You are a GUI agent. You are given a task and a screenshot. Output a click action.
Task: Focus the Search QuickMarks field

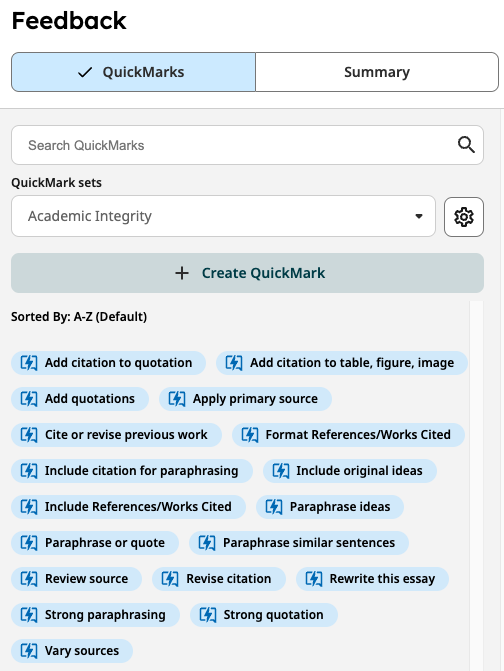tap(247, 145)
